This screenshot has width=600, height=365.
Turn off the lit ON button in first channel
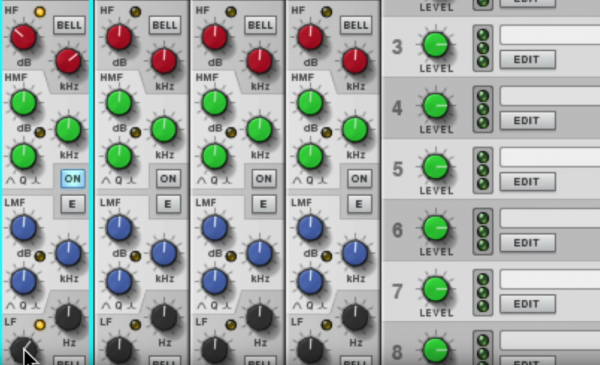pos(73,179)
